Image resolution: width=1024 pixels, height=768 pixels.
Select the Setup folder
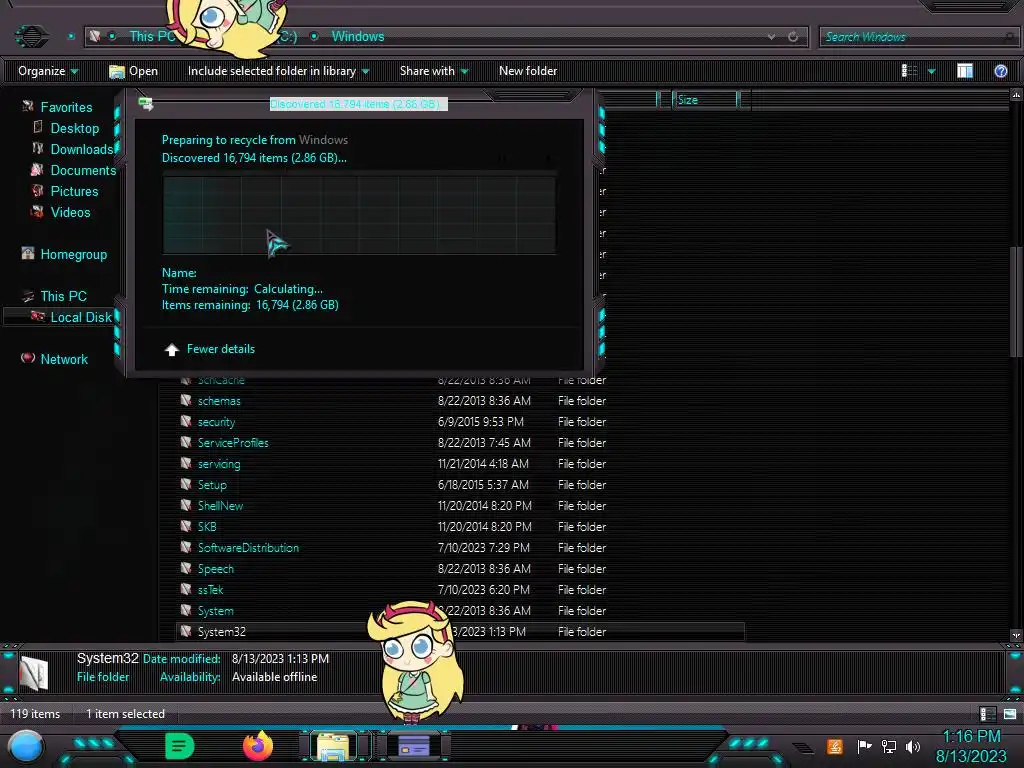pyautogui.click(x=212, y=485)
